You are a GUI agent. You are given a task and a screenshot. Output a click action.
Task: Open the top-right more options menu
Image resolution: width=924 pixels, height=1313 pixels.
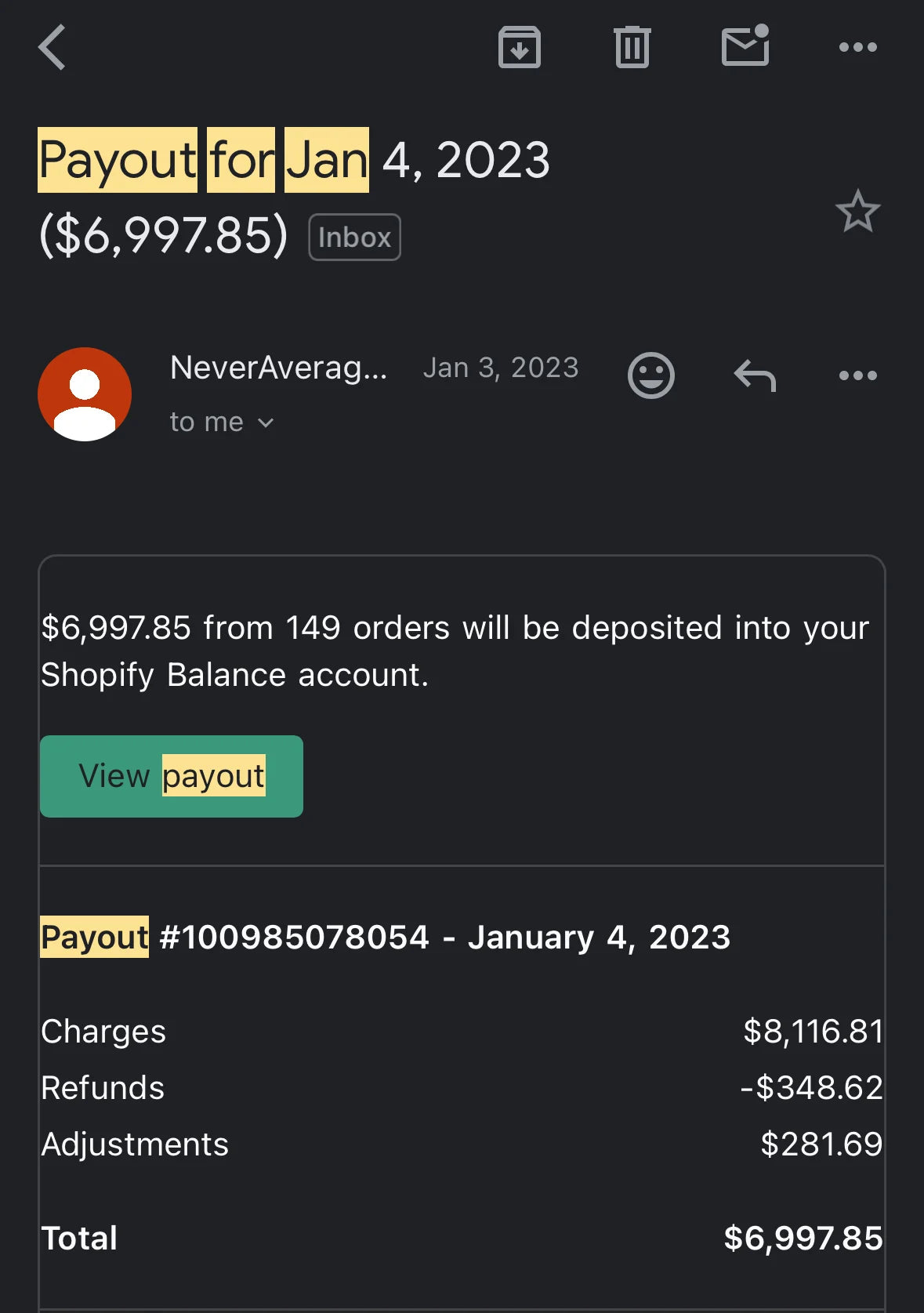[x=857, y=47]
